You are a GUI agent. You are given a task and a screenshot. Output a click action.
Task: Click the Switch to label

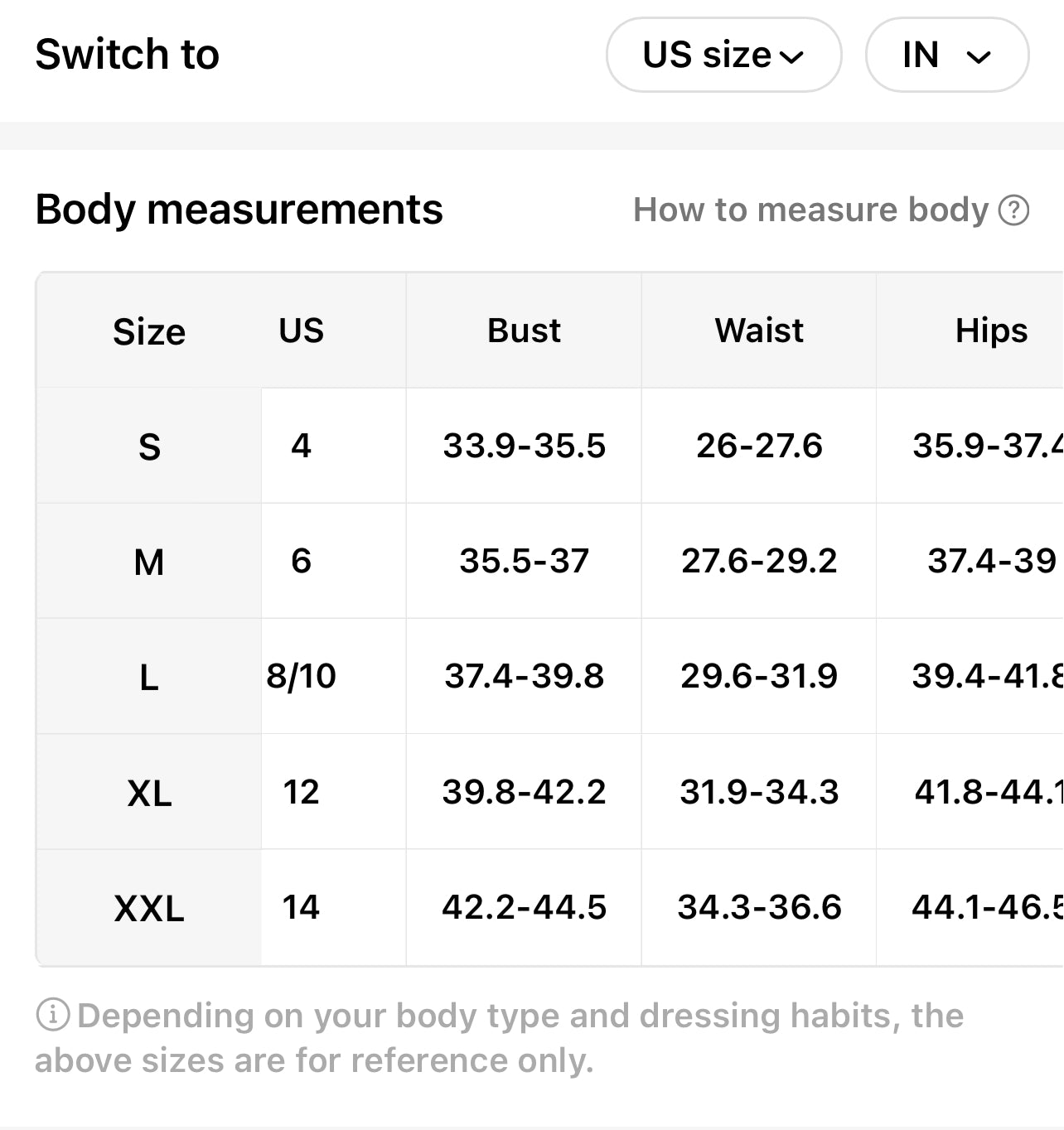point(127,55)
